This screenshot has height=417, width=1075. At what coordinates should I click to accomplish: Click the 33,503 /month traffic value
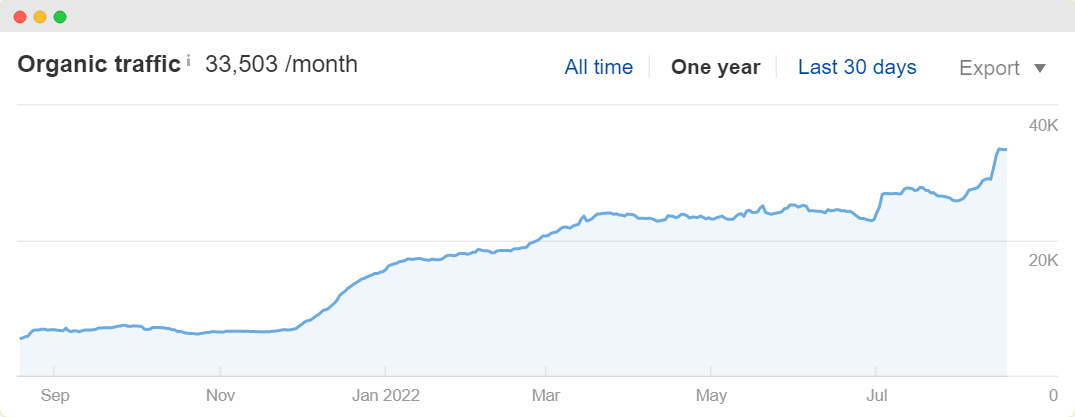pyautogui.click(x=281, y=64)
